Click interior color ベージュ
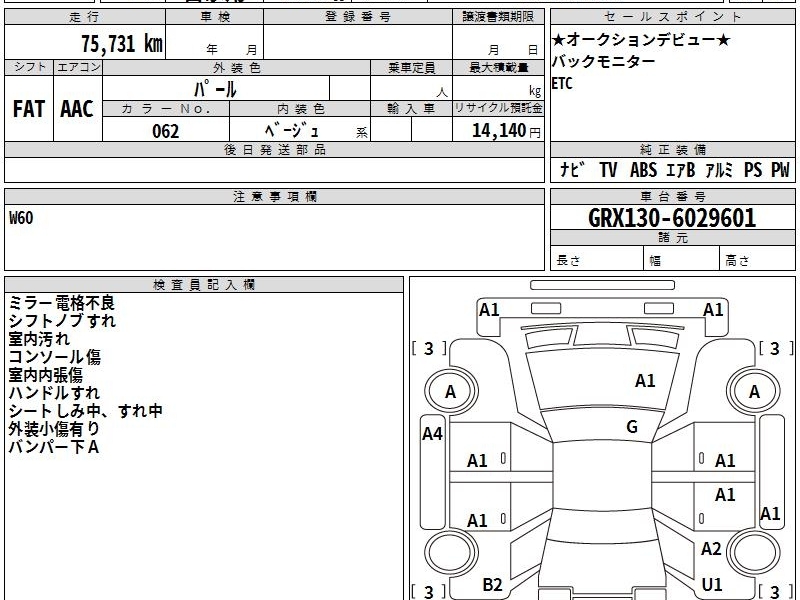The height and width of the screenshot is (600, 800). (x=292, y=130)
